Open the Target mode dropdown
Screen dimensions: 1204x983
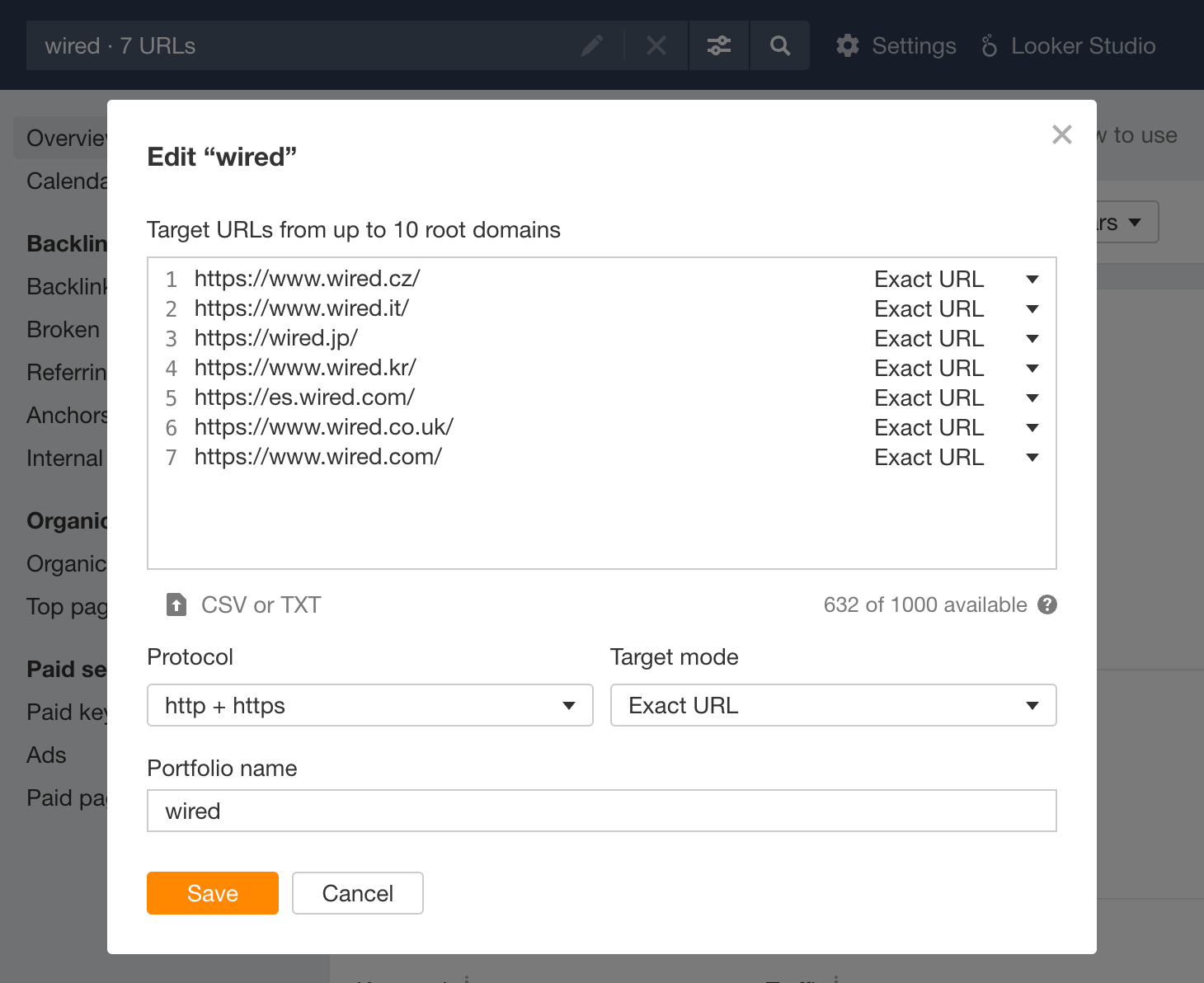click(x=833, y=705)
